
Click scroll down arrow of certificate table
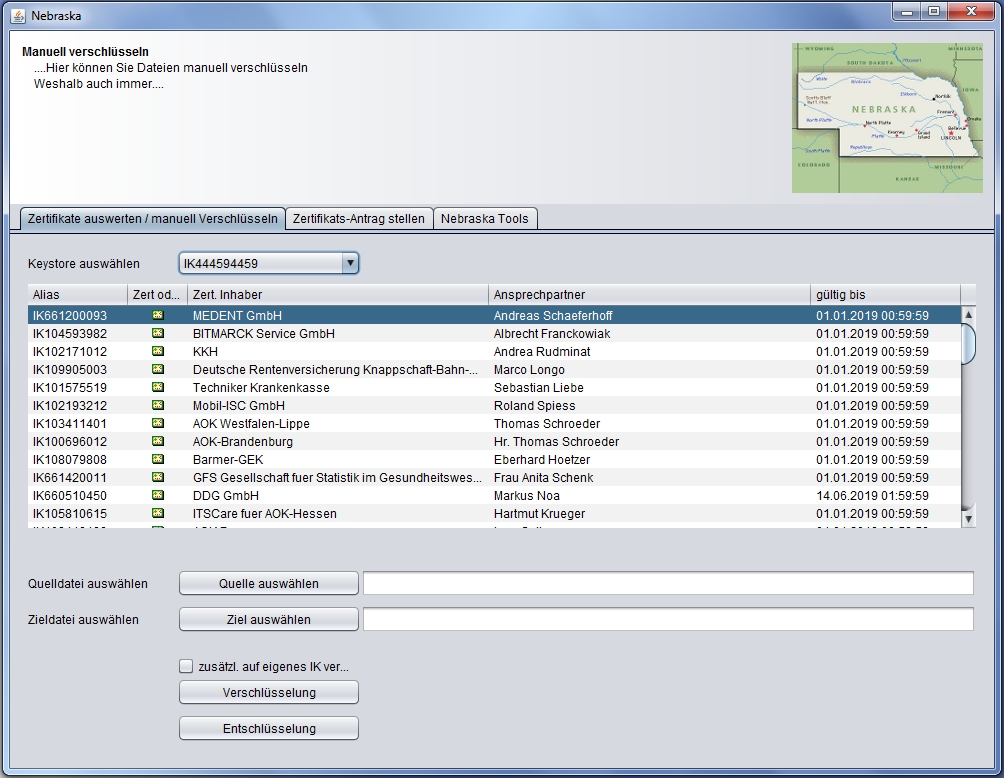pyautogui.click(x=968, y=519)
